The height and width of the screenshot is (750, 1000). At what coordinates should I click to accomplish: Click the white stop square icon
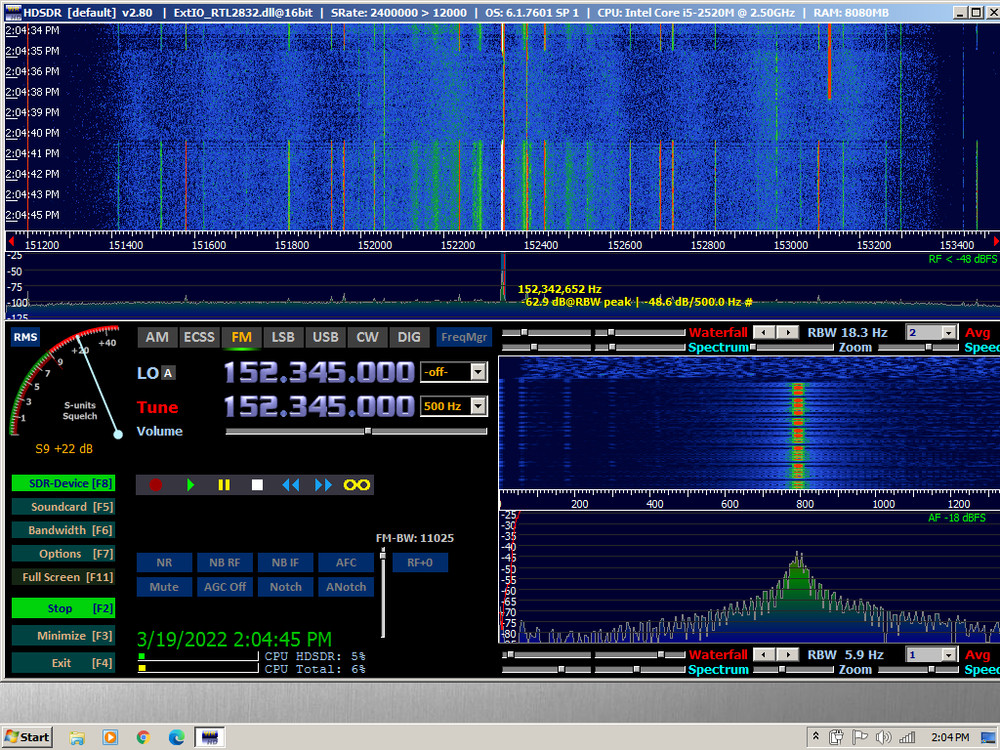[x=257, y=485]
